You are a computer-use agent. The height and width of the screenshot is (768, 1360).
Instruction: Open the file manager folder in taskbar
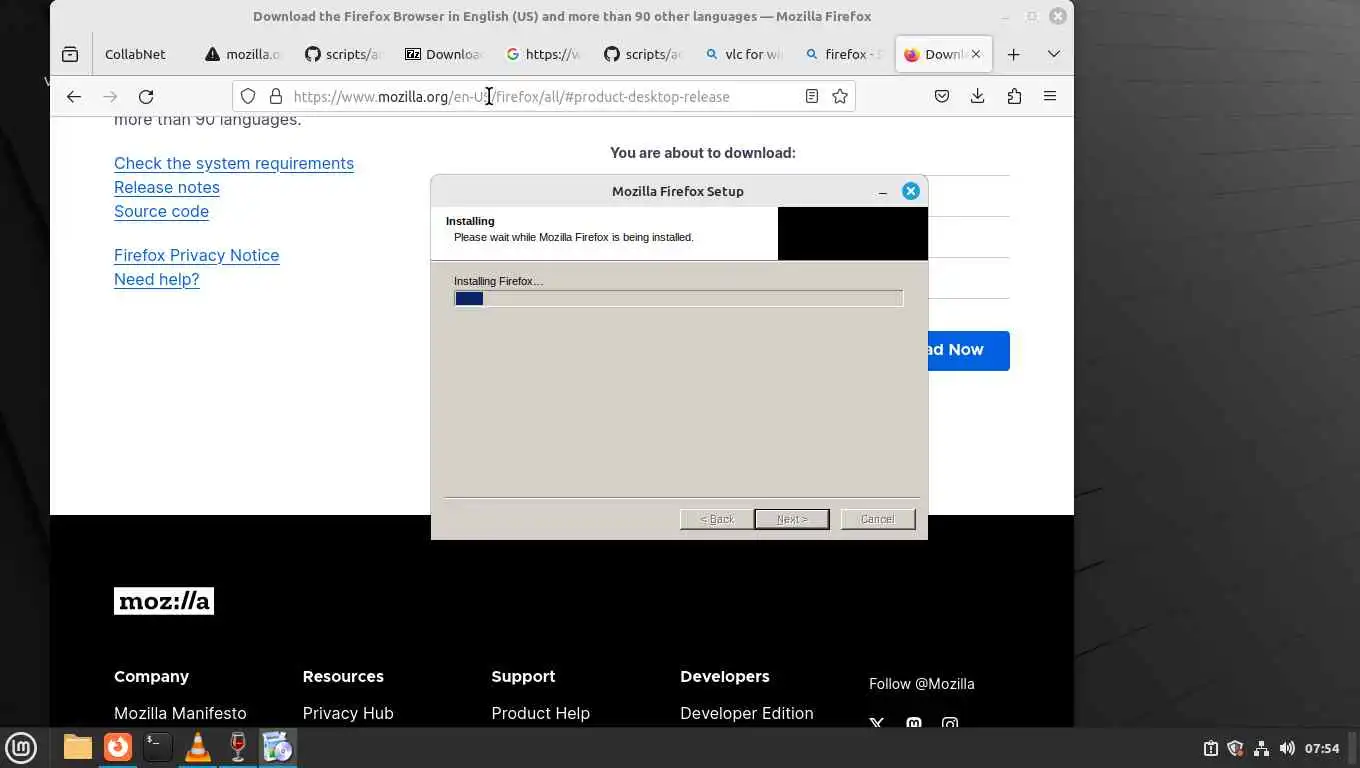(x=77, y=747)
